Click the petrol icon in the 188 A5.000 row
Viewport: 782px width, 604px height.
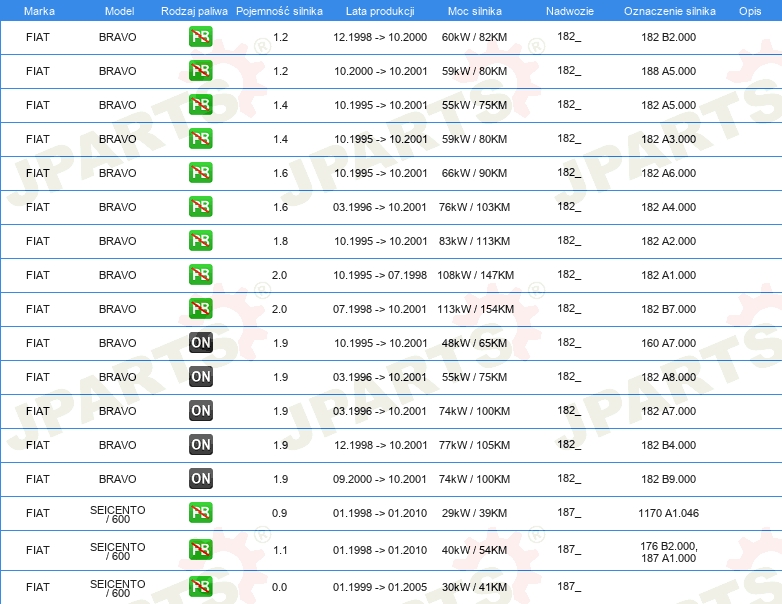tap(200, 71)
